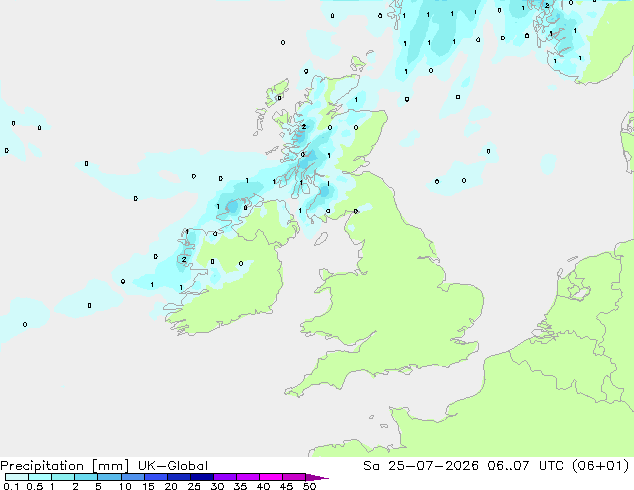Image resolution: width=634 pixels, height=490 pixels.
Task: Select the 45–50 mm legend swatch
Action: pos(294,477)
